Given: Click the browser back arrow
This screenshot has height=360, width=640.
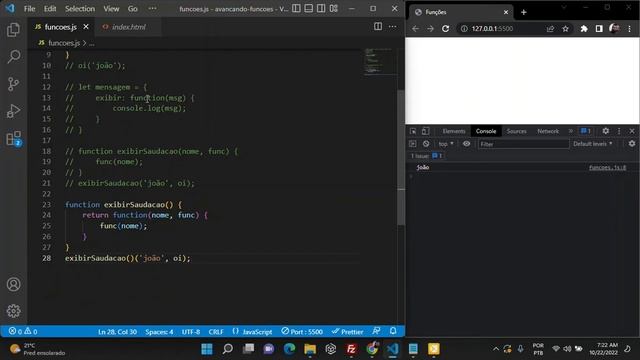Looking at the screenshot, I should pos(416,29).
